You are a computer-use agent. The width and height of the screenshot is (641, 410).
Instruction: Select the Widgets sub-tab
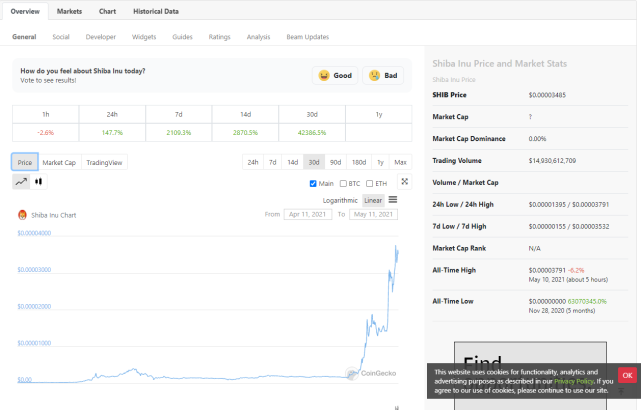pyautogui.click(x=144, y=37)
